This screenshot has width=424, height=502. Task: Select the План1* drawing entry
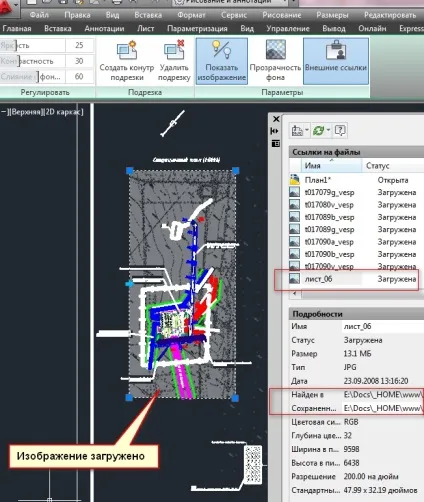point(356,180)
